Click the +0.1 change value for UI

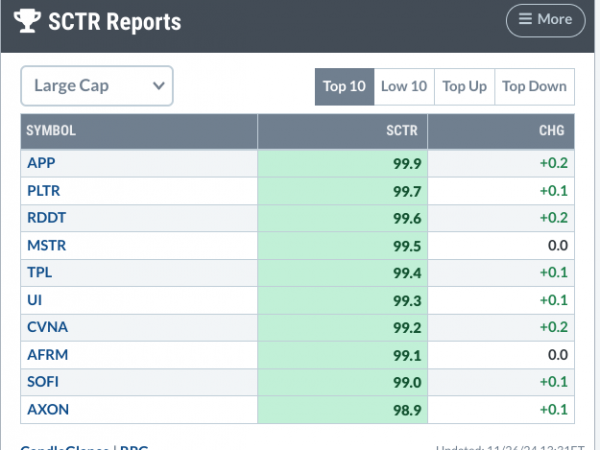click(554, 300)
